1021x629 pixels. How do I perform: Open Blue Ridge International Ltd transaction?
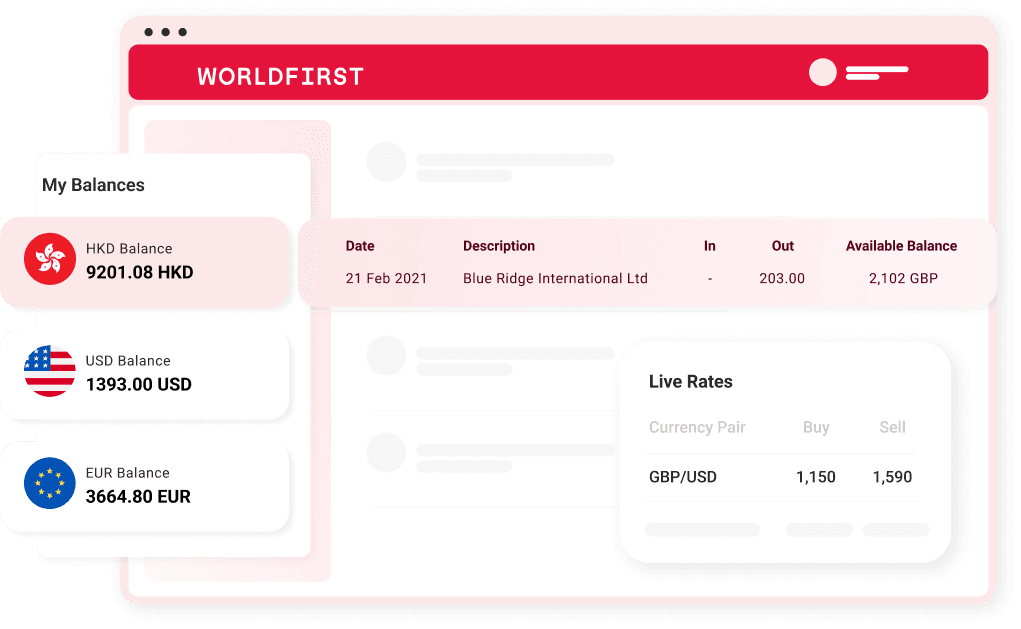click(x=555, y=279)
